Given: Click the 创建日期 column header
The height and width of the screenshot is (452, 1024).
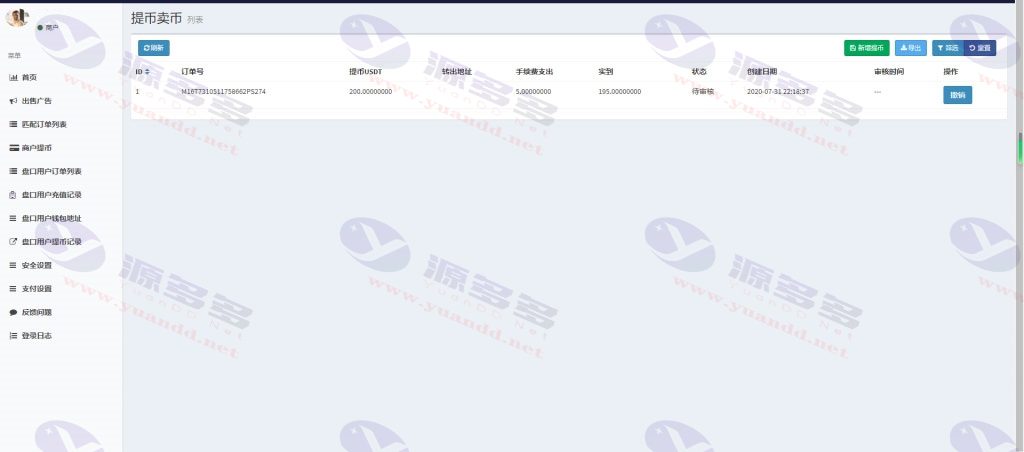Looking at the screenshot, I should [761, 71].
